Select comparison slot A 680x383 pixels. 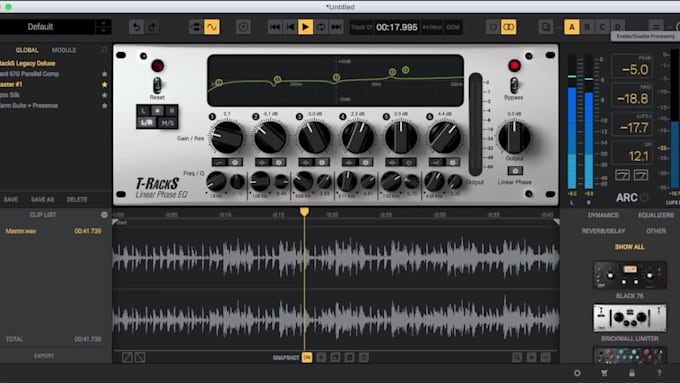click(572, 27)
